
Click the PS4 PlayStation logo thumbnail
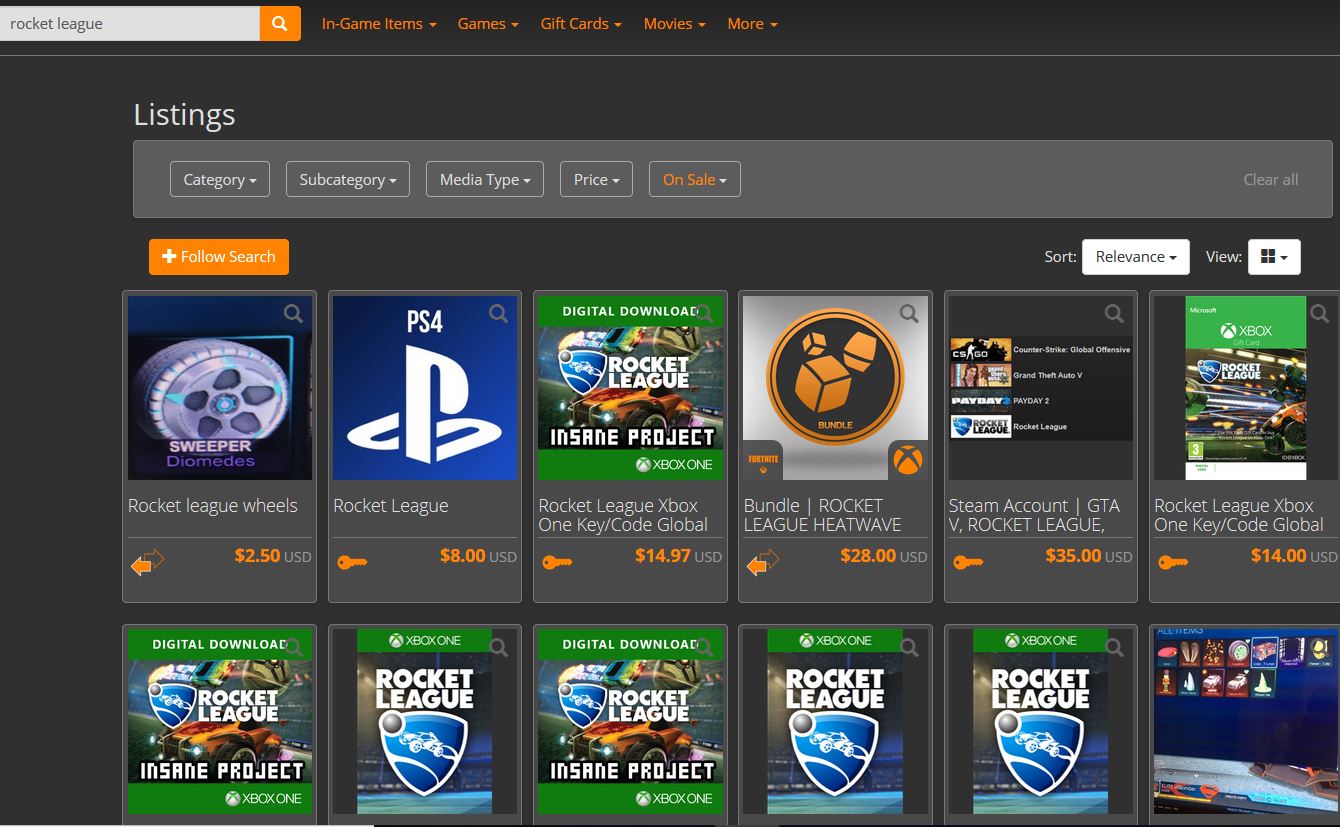(425, 388)
